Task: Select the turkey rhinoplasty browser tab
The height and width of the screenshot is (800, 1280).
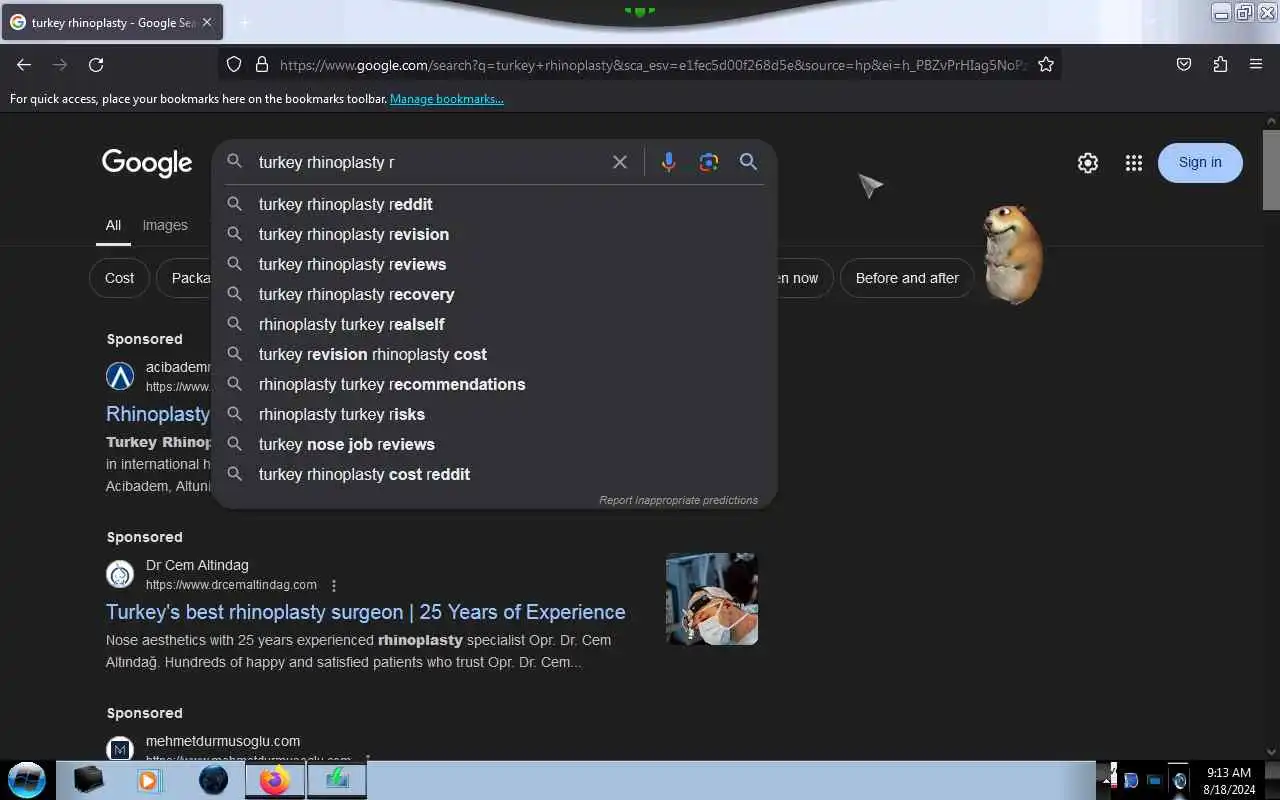Action: (112, 22)
